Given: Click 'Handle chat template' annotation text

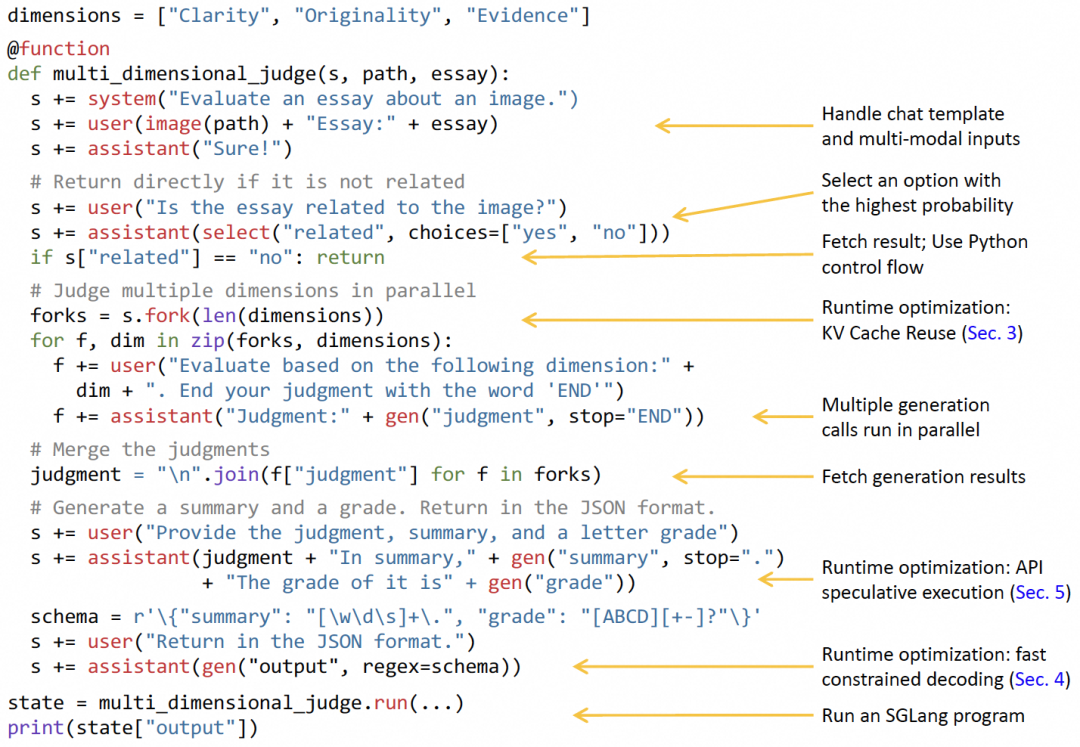Looking at the screenshot, I should click(x=913, y=114).
